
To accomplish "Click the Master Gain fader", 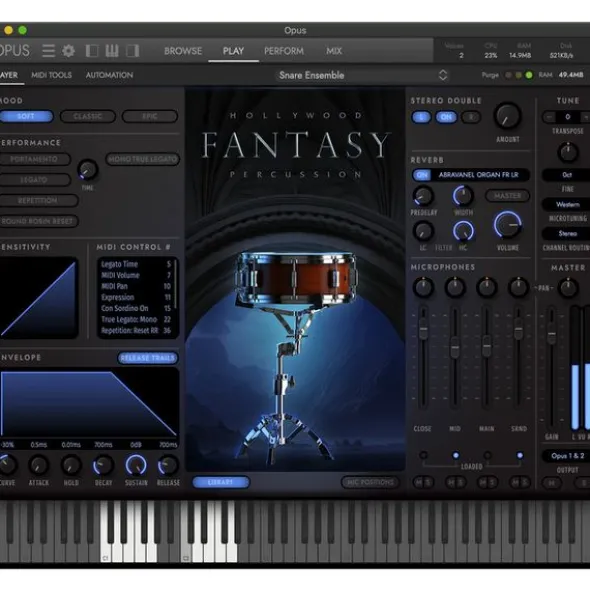I will pos(552,334).
